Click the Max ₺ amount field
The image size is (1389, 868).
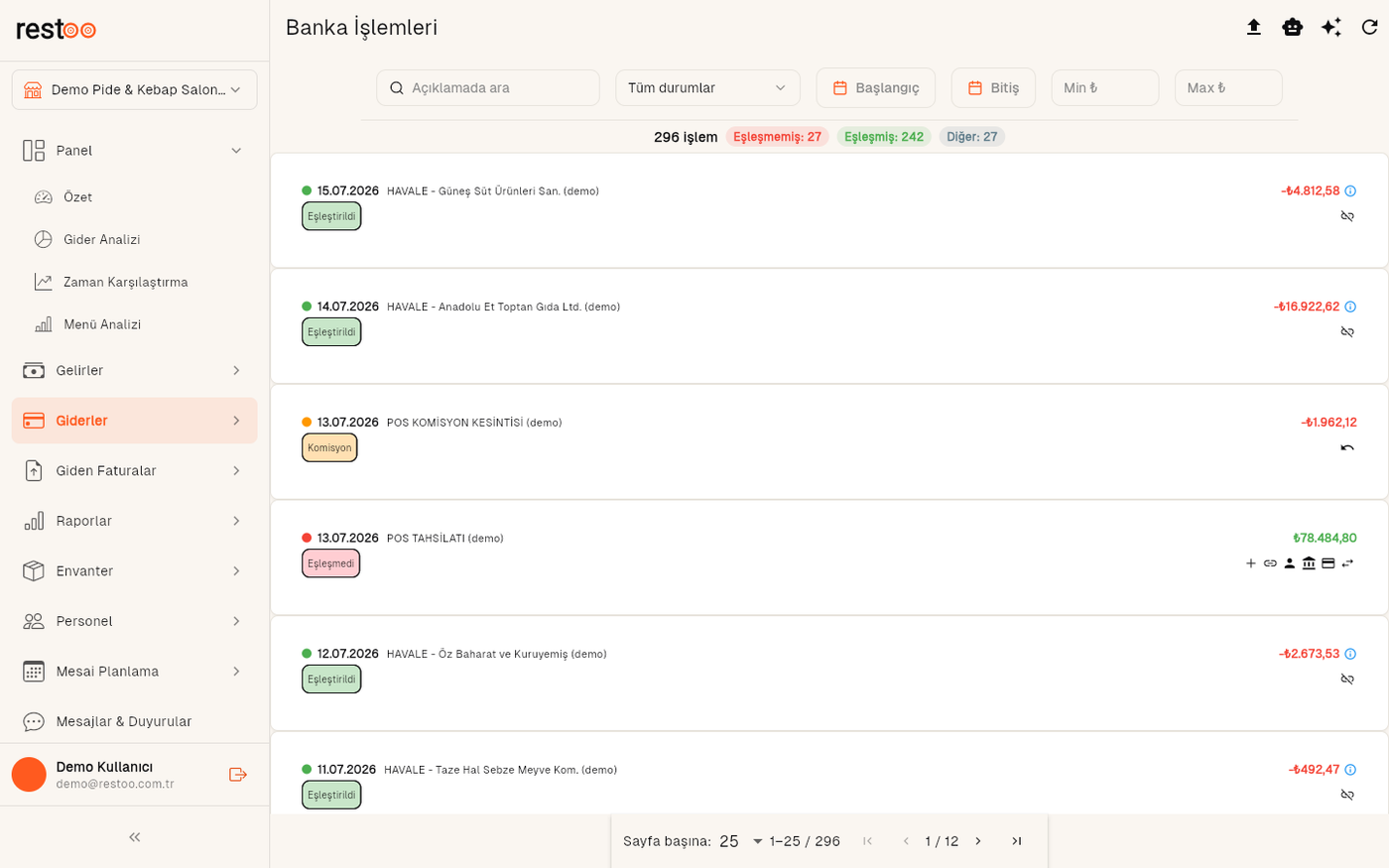[x=1228, y=88]
